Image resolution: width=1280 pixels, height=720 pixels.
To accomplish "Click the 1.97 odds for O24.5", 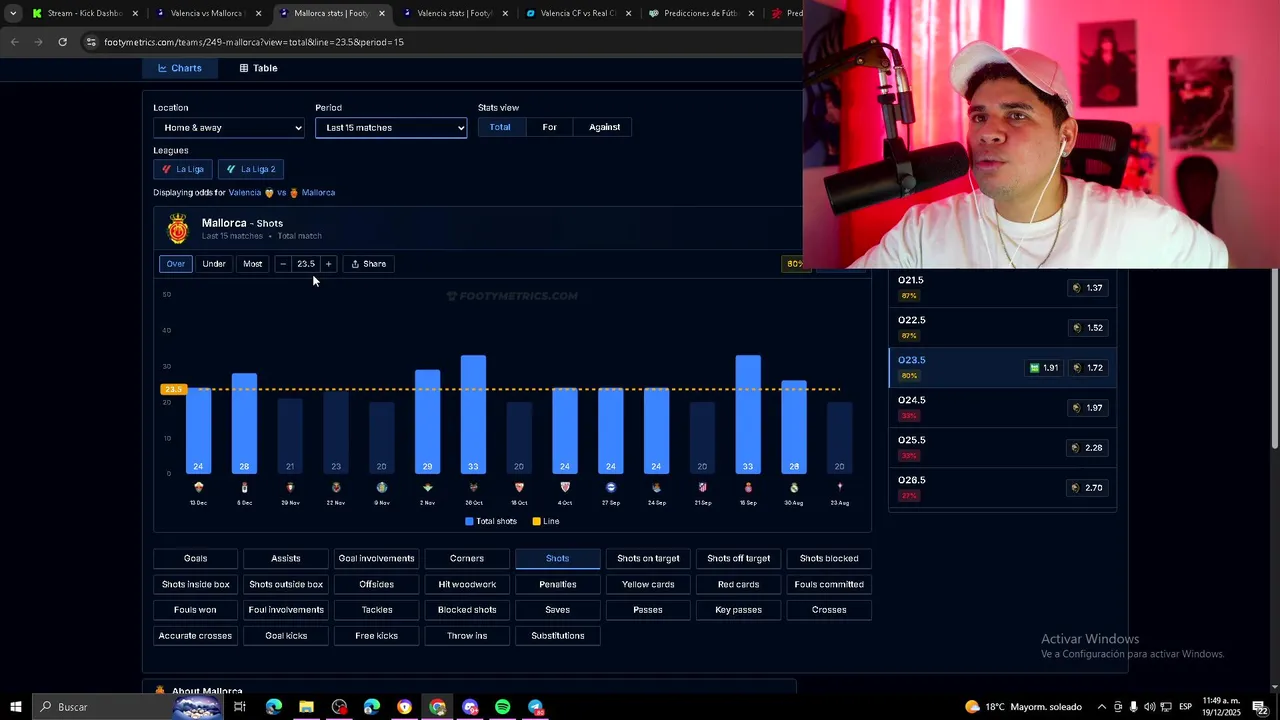I will click(x=1088, y=408).
